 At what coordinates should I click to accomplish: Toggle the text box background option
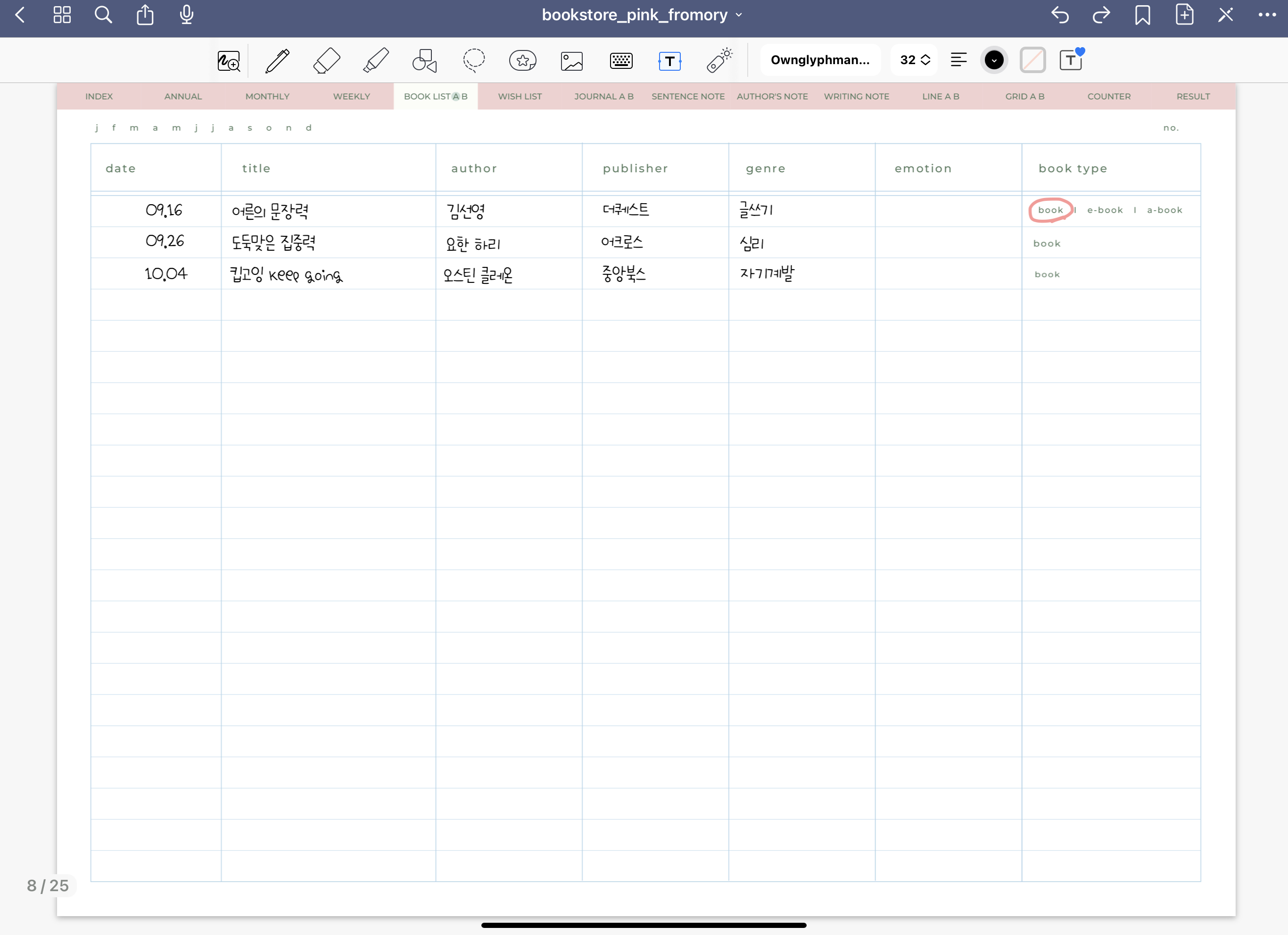1032,60
